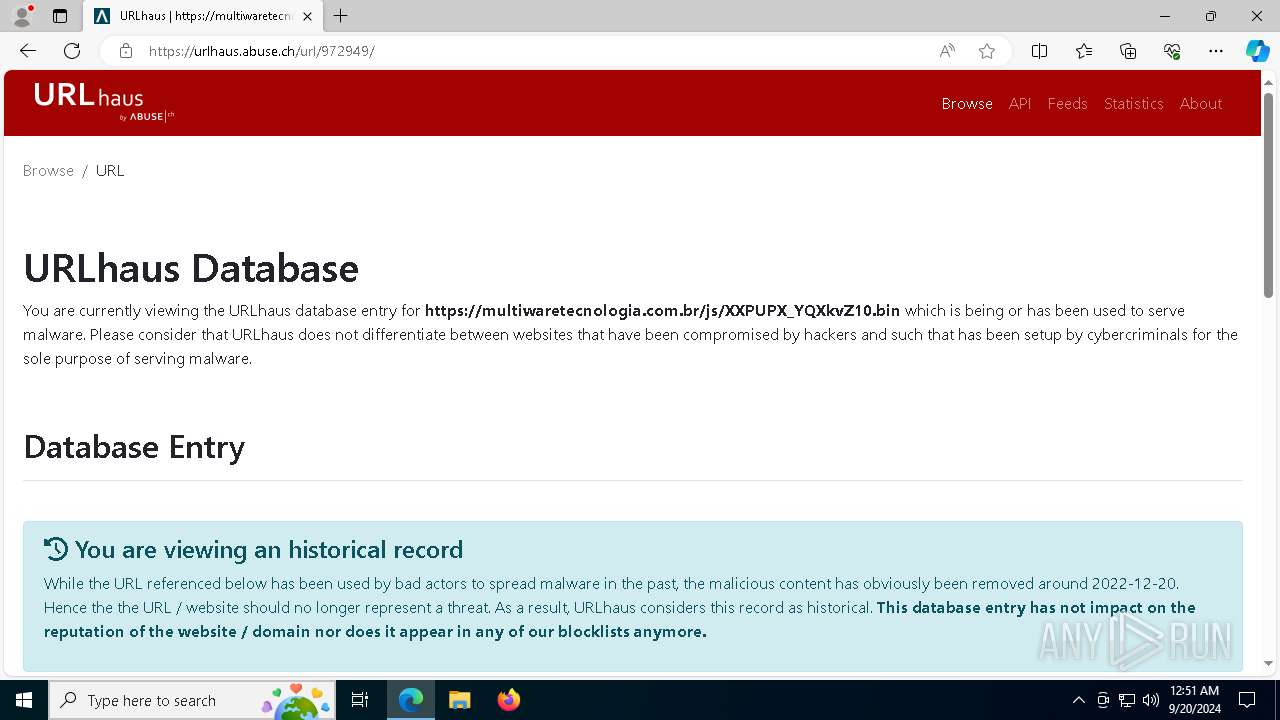This screenshot has width=1280, height=720.
Task: Open the tab actions menu icon
Action: [x=60, y=16]
